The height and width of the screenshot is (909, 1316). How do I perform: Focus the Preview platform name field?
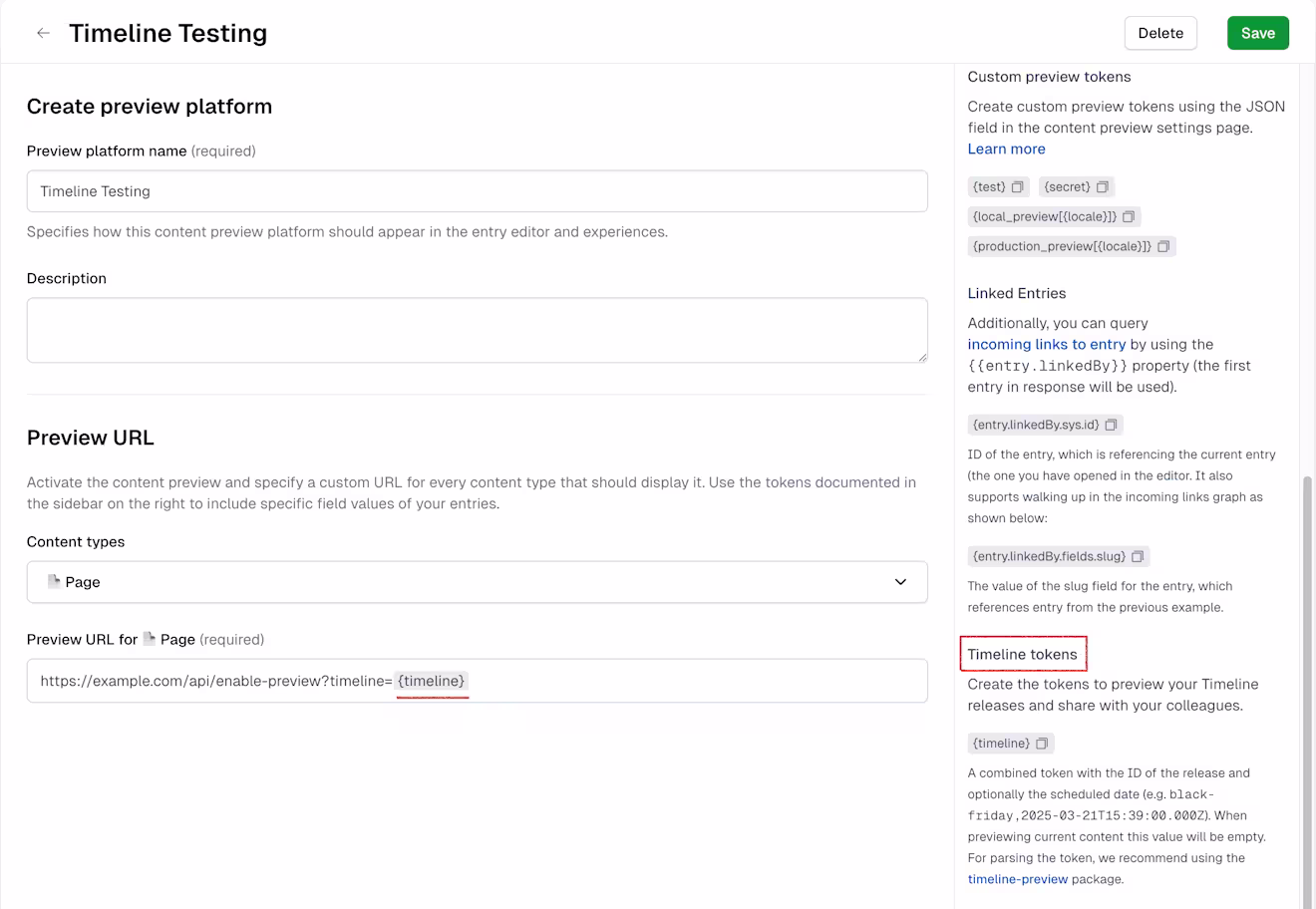tap(477, 191)
